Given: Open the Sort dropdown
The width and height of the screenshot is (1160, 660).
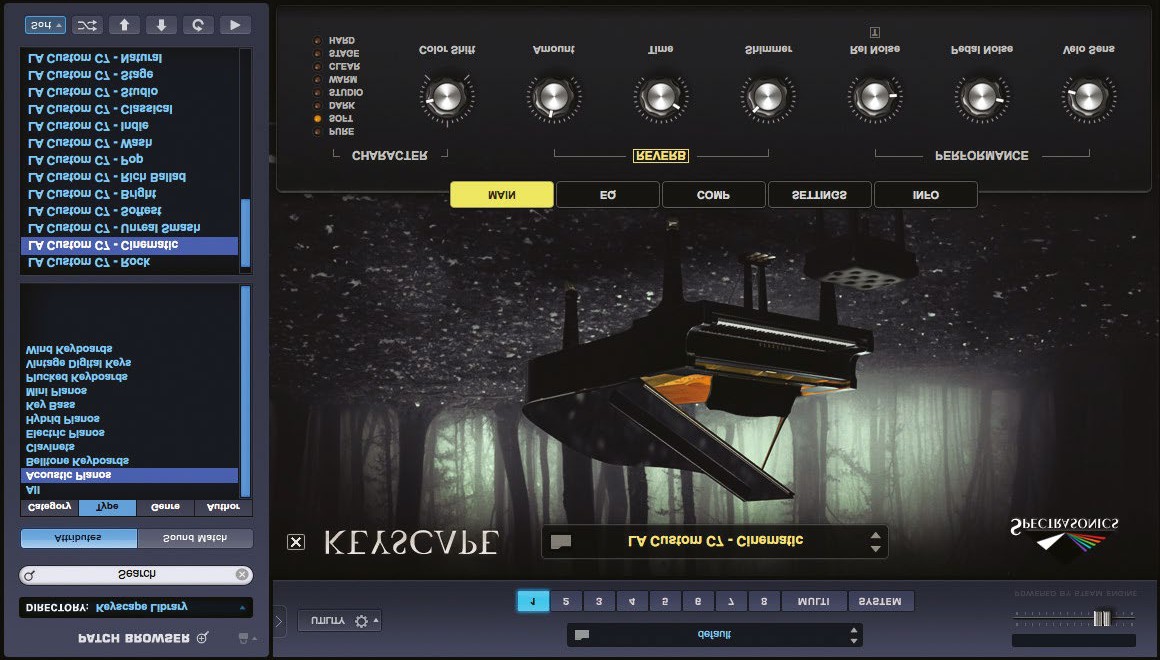Looking at the screenshot, I should point(45,25).
